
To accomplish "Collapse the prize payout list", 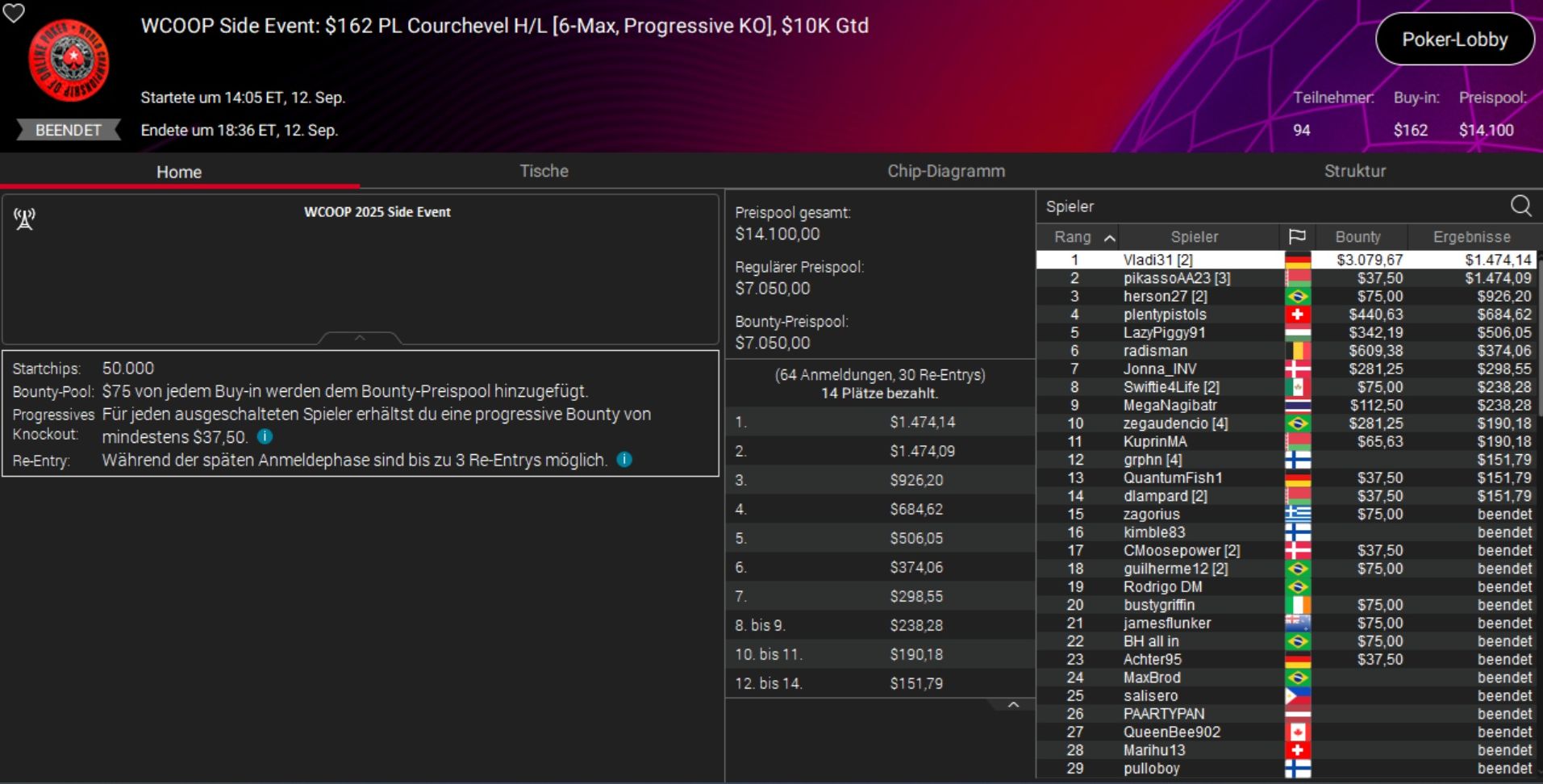I will point(1013,705).
